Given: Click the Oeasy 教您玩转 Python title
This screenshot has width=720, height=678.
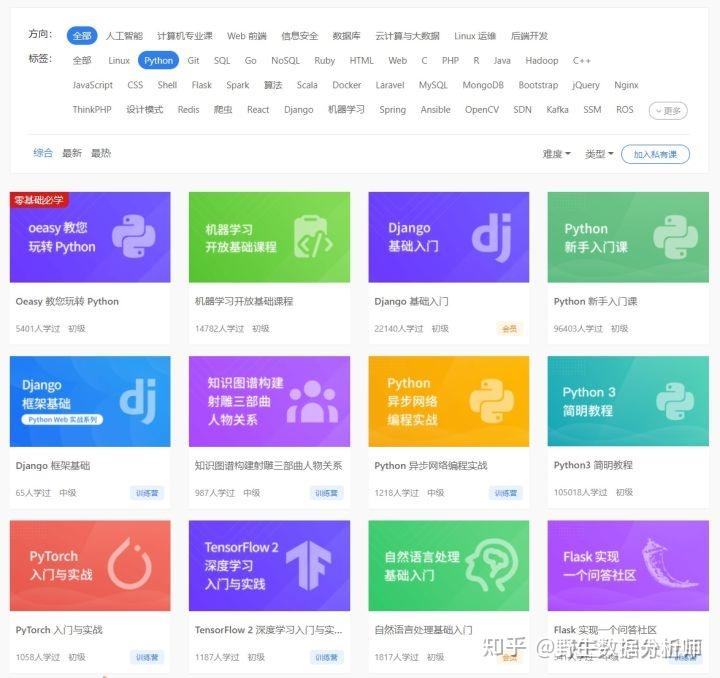Looking at the screenshot, I should tap(67, 302).
